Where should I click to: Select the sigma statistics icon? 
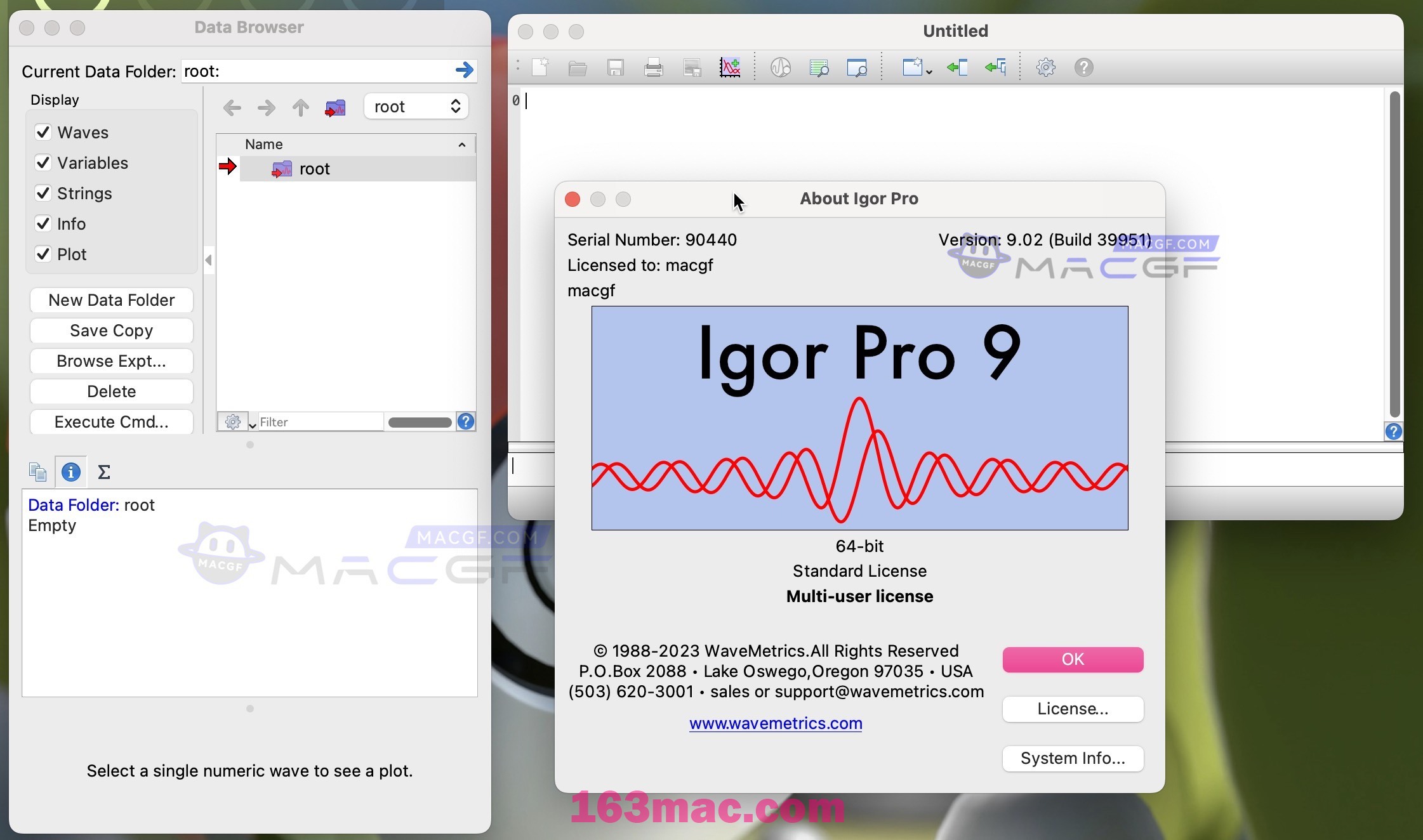[104, 472]
